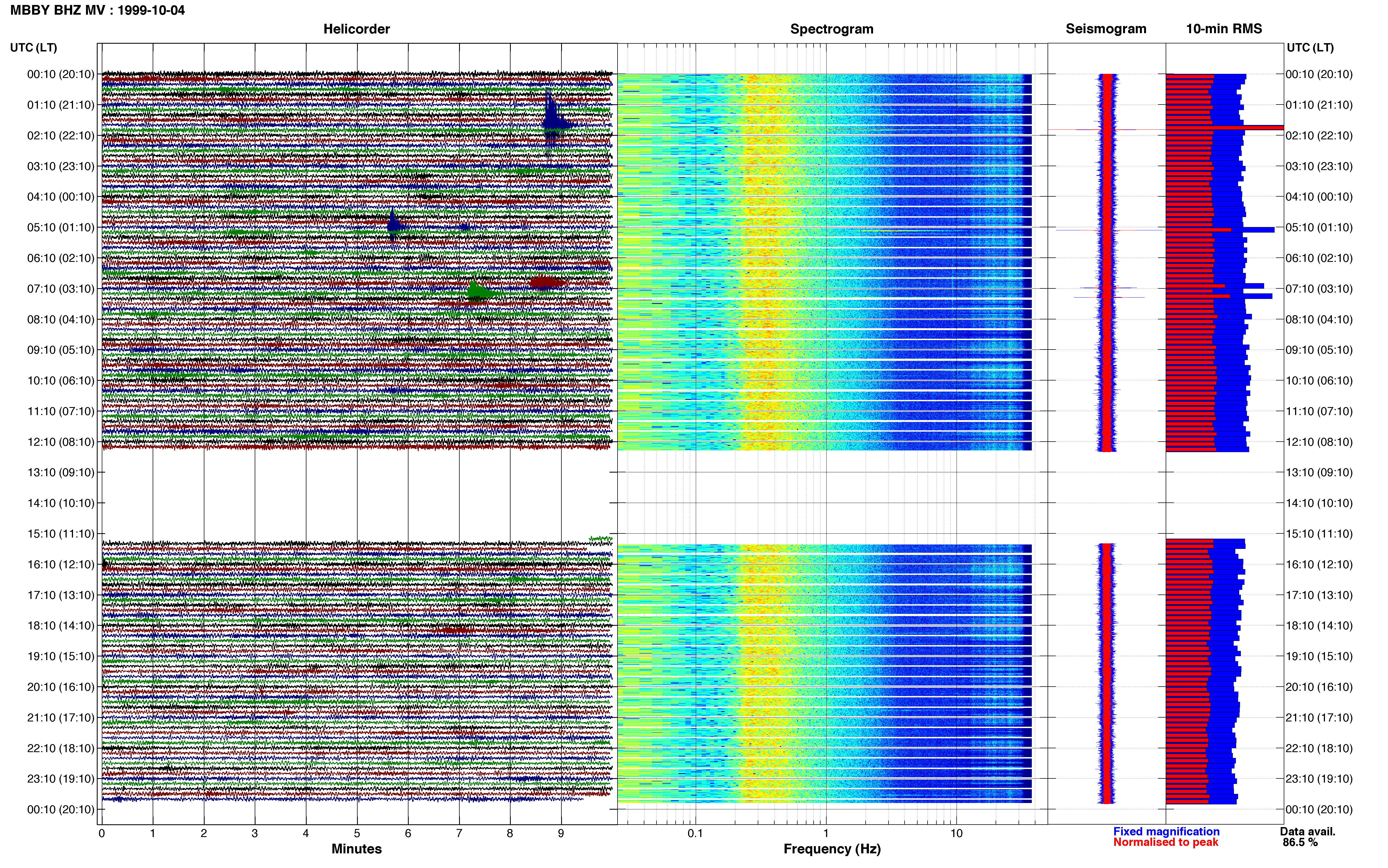The height and width of the screenshot is (868, 1388).
Task: Click the left-axis label '03:10 (23:10)'
Action: coord(61,166)
